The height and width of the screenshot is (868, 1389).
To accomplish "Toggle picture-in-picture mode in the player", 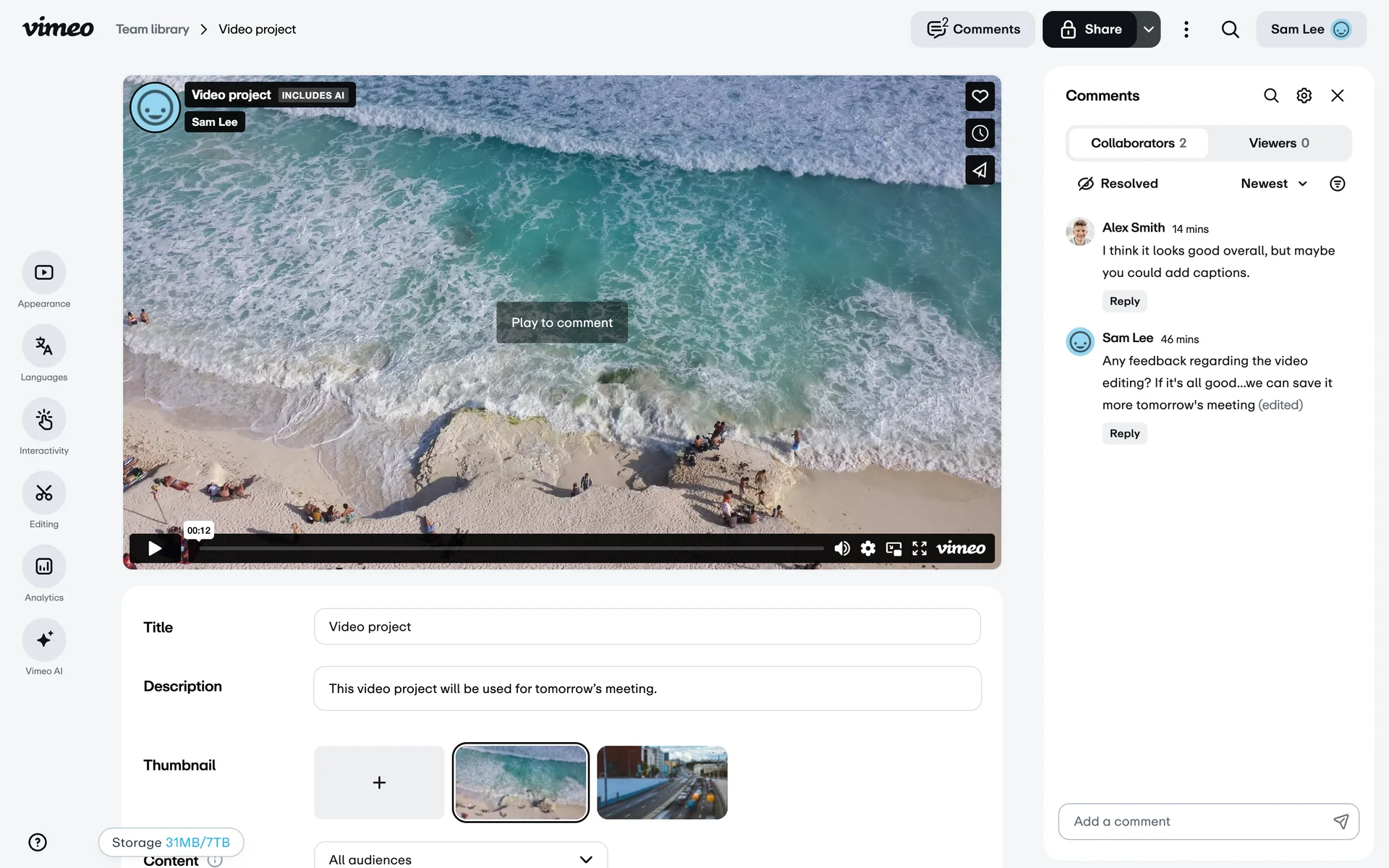I will click(x=893, y=548).
